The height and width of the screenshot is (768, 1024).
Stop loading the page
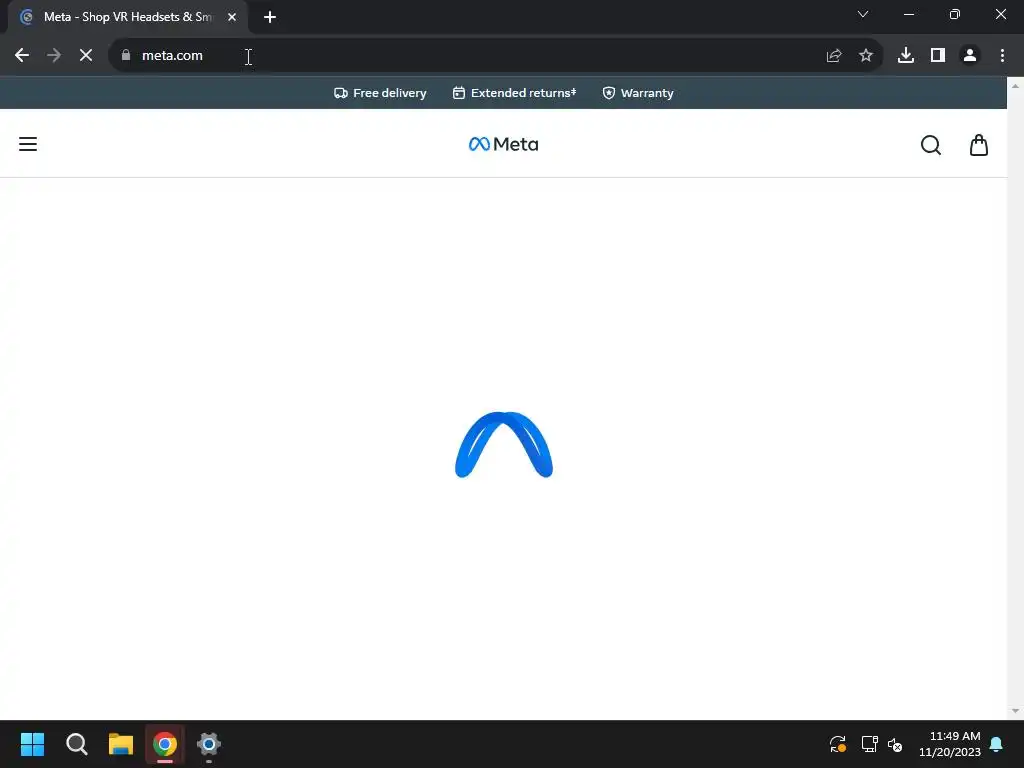tap(86, 56)
